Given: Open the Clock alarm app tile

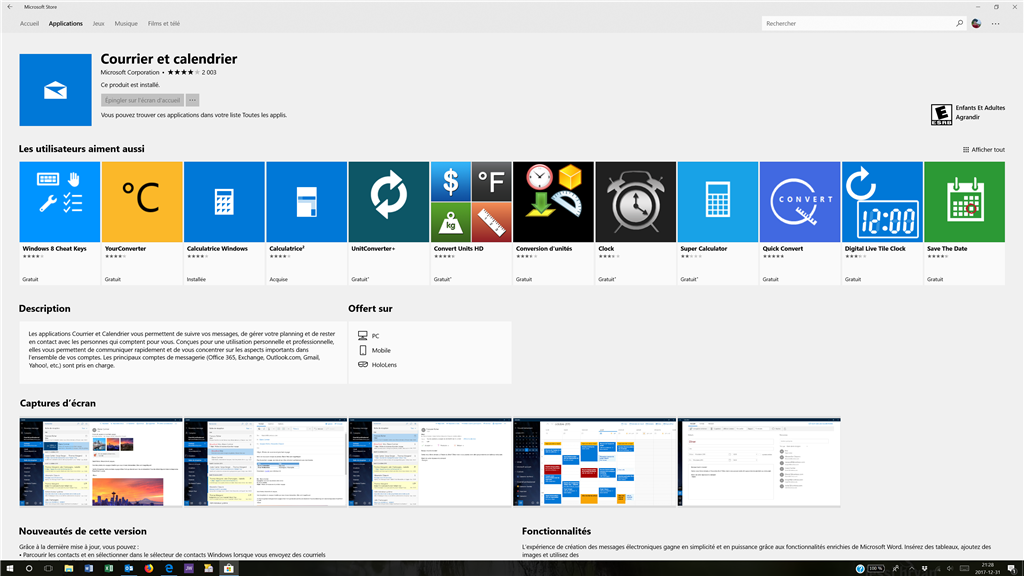Looking at the screenshot, I should (x=635, y=223).
